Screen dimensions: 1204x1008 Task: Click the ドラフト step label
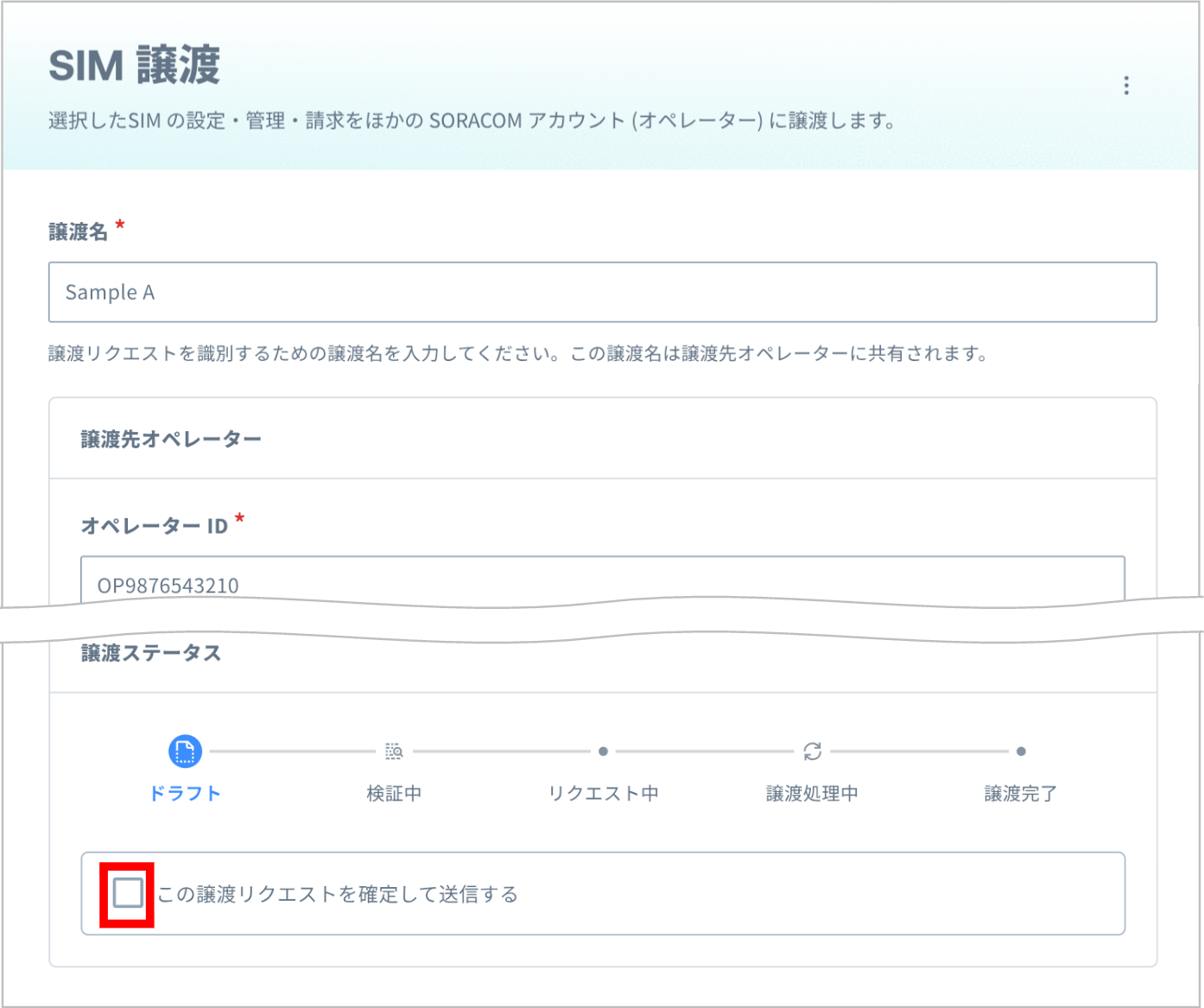coord(185,794)
